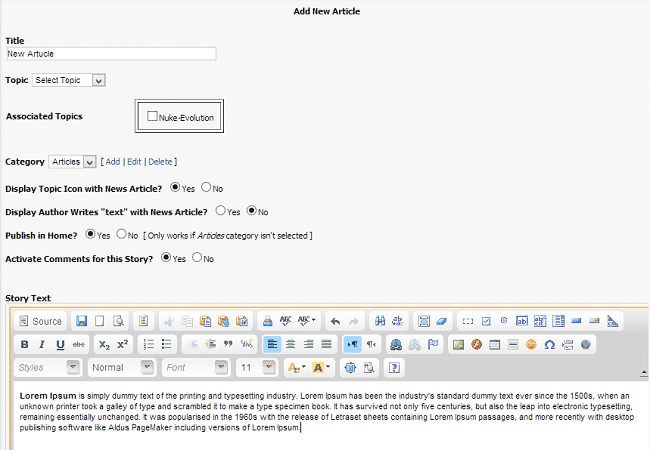Select No for Display Topic Icon
This screenshot has width=650, height=450.
pyautogui.click(x=206, y=186)
